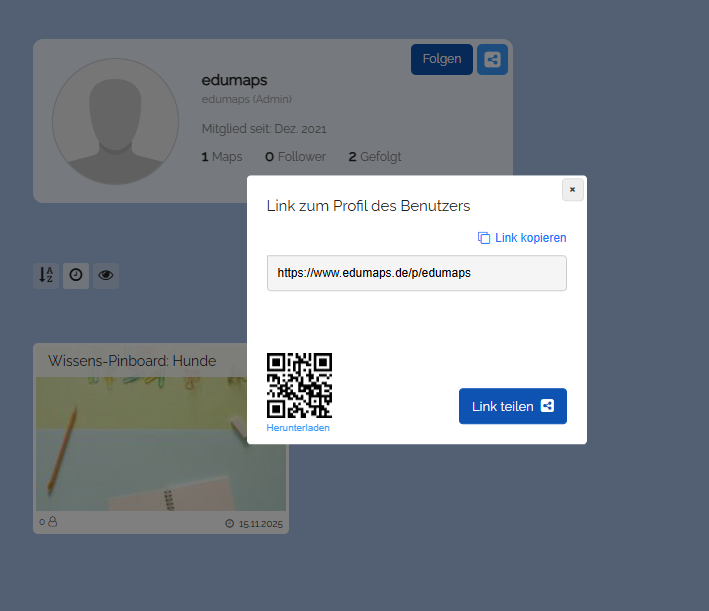709x611 pixels.
Task: Open the 1 Maps count
Action: pos(221,157)
